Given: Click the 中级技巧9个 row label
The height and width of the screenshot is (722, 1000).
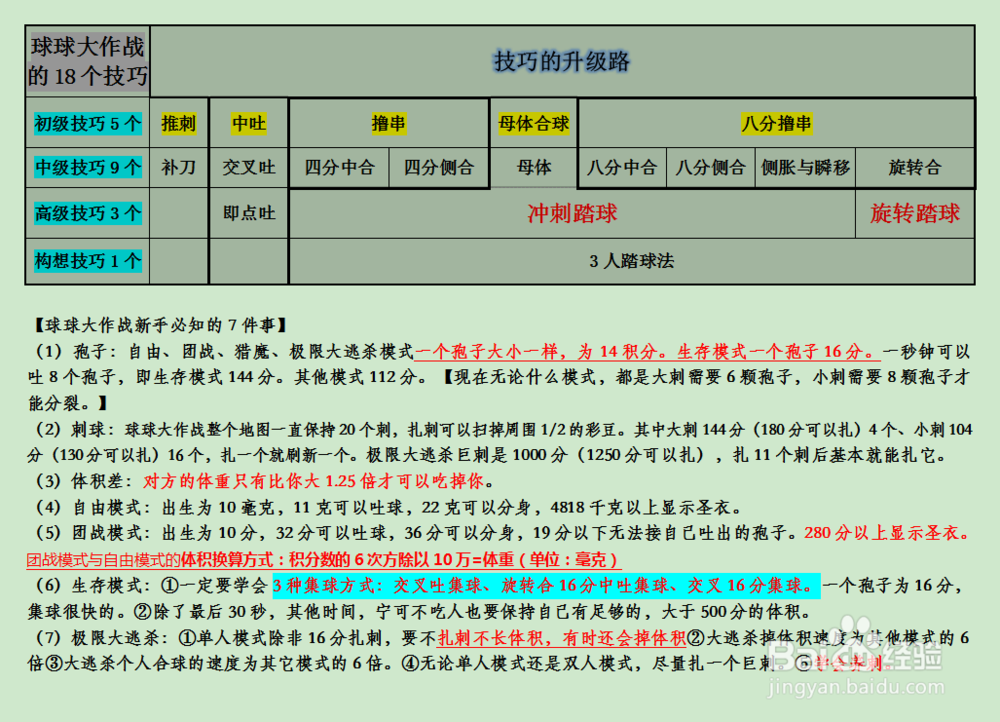Looking at the screenshot, I should tap(86, 167).
